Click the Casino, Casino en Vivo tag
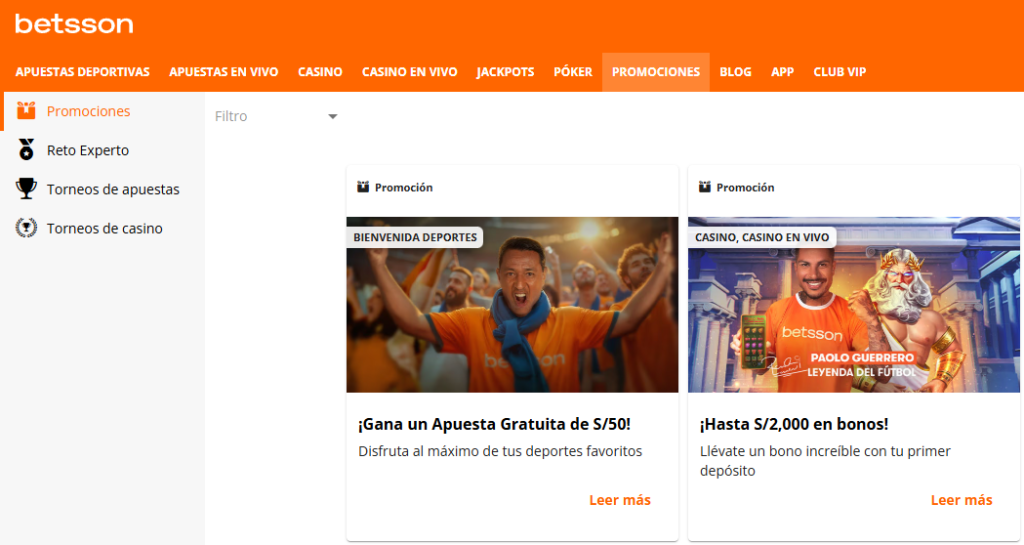This screenshot has height=545, width=1024. [762, 237]
